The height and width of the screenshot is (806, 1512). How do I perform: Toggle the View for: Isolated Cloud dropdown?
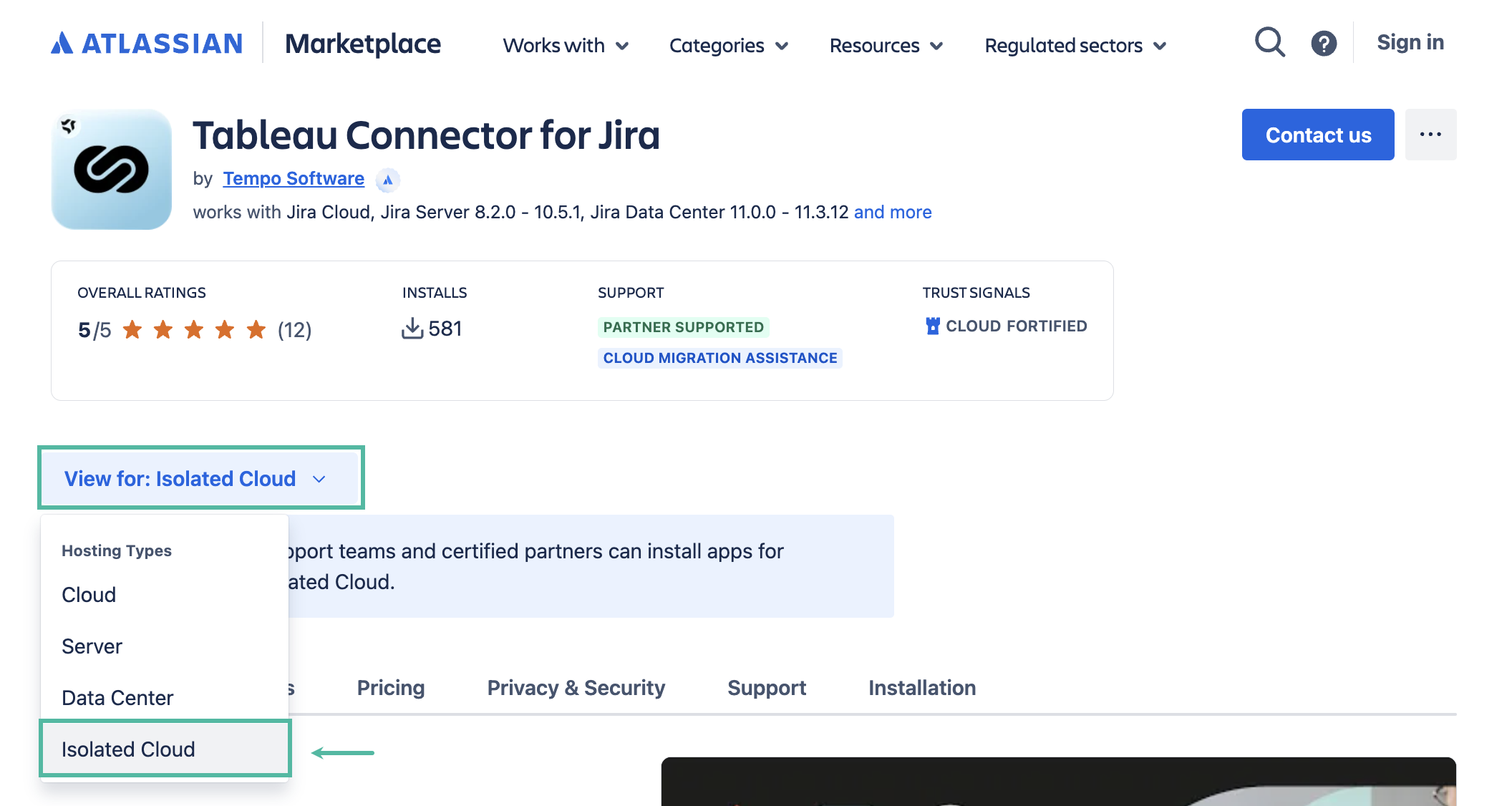coord(200,478)
